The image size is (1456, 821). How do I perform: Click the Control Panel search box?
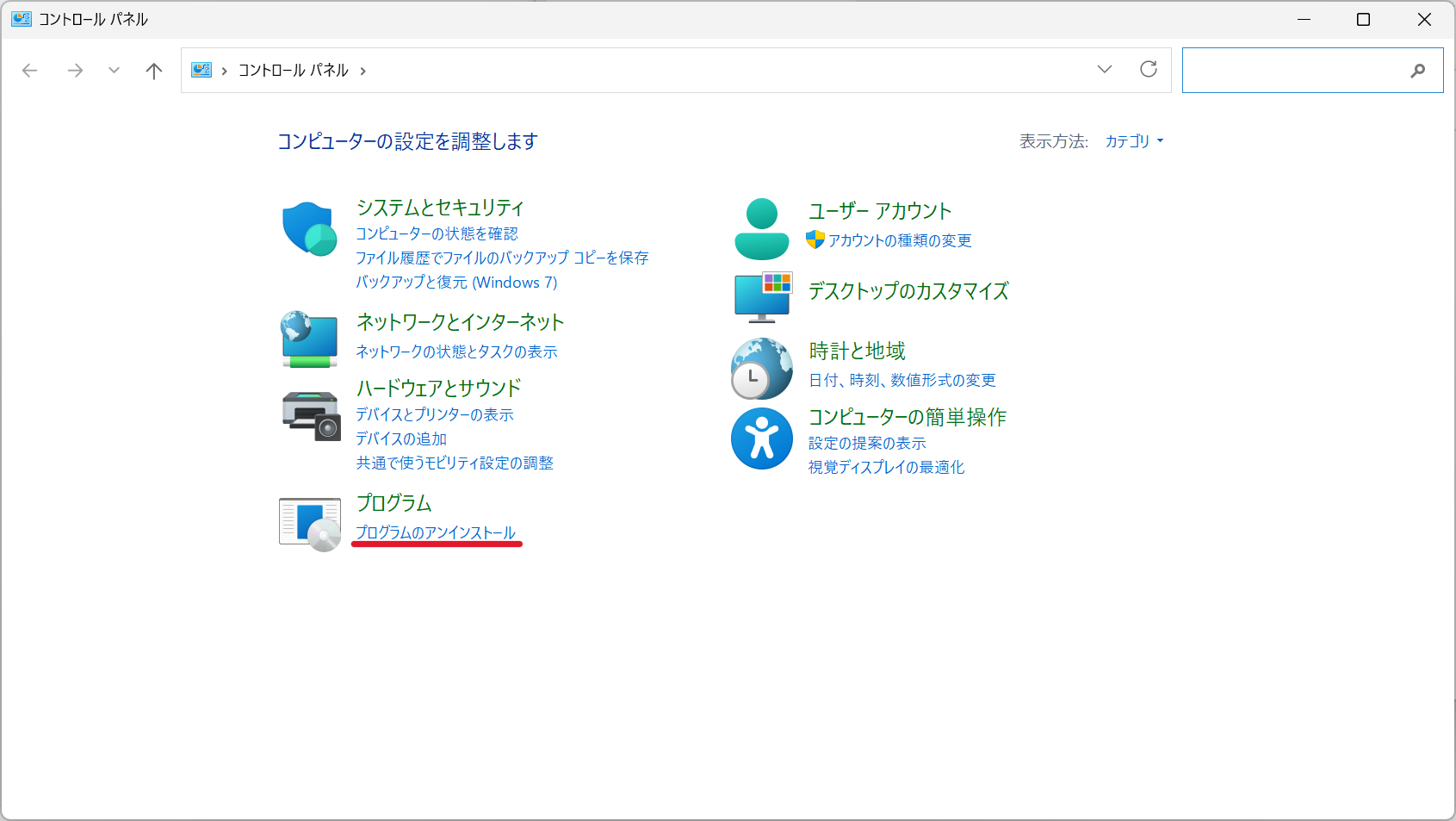click(1295, 71)
